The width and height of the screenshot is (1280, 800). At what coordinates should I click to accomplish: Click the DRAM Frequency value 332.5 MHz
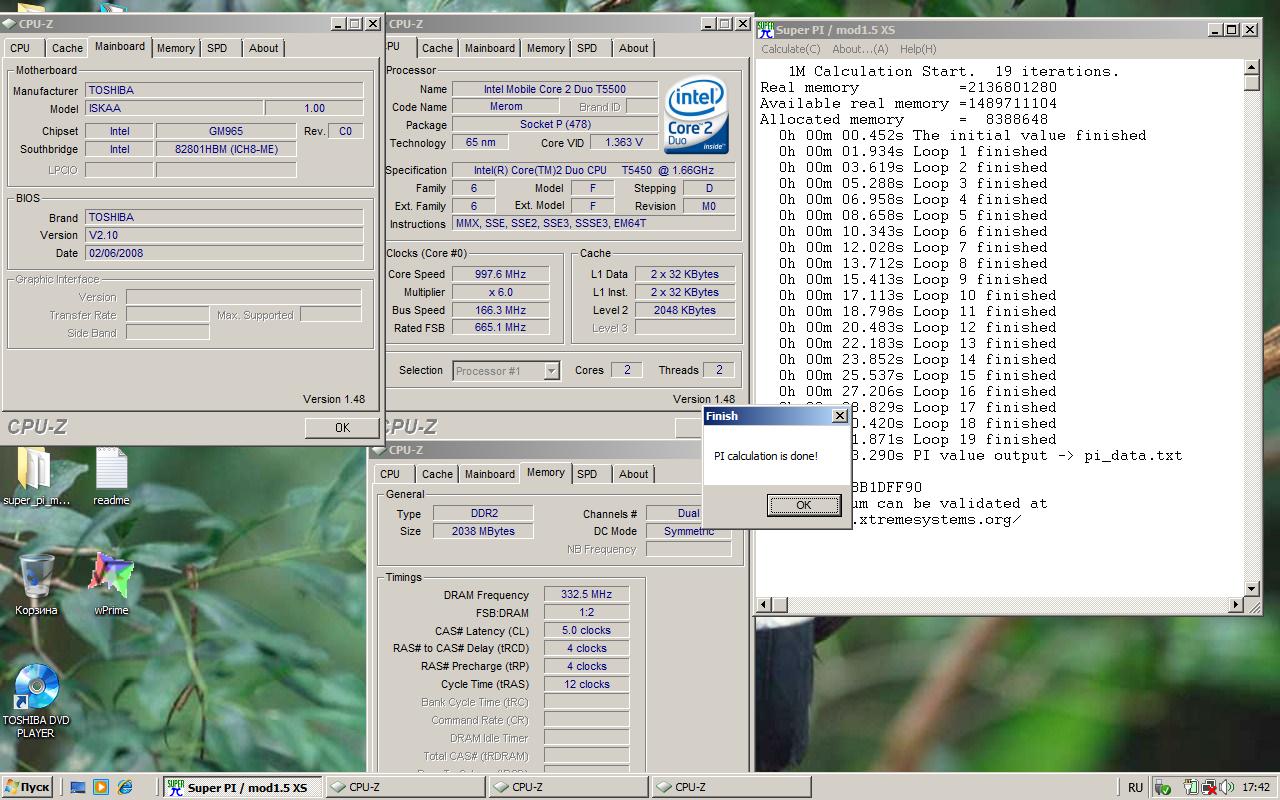click(x=586, y=594)
